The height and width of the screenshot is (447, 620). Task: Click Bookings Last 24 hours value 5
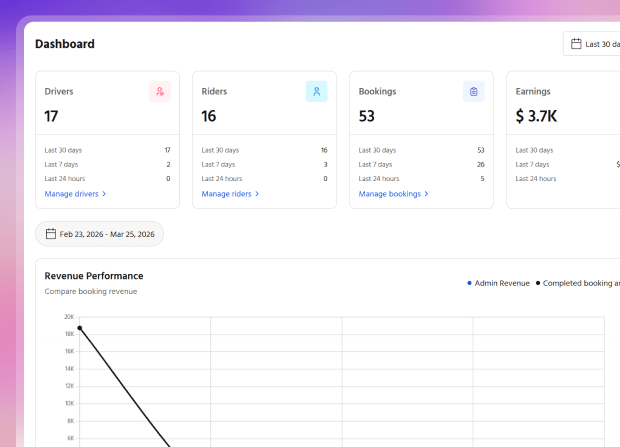482,179
